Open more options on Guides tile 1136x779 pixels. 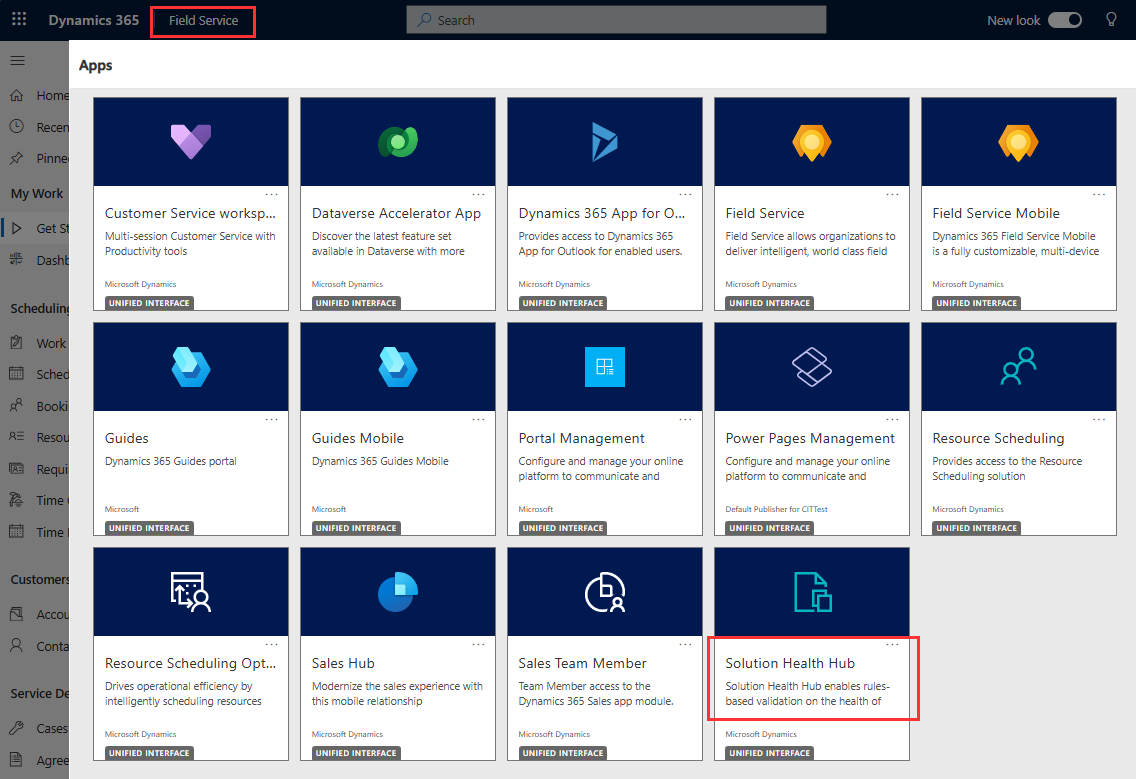[272, 420]
